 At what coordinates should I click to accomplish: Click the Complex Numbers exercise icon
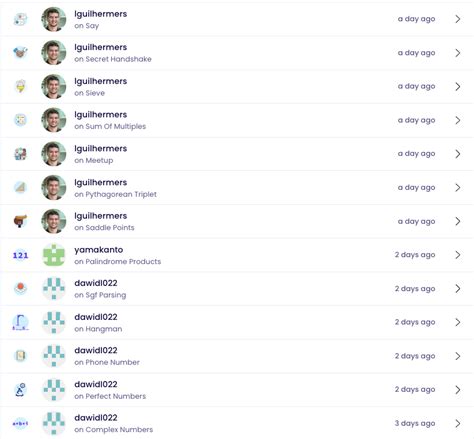20,423
